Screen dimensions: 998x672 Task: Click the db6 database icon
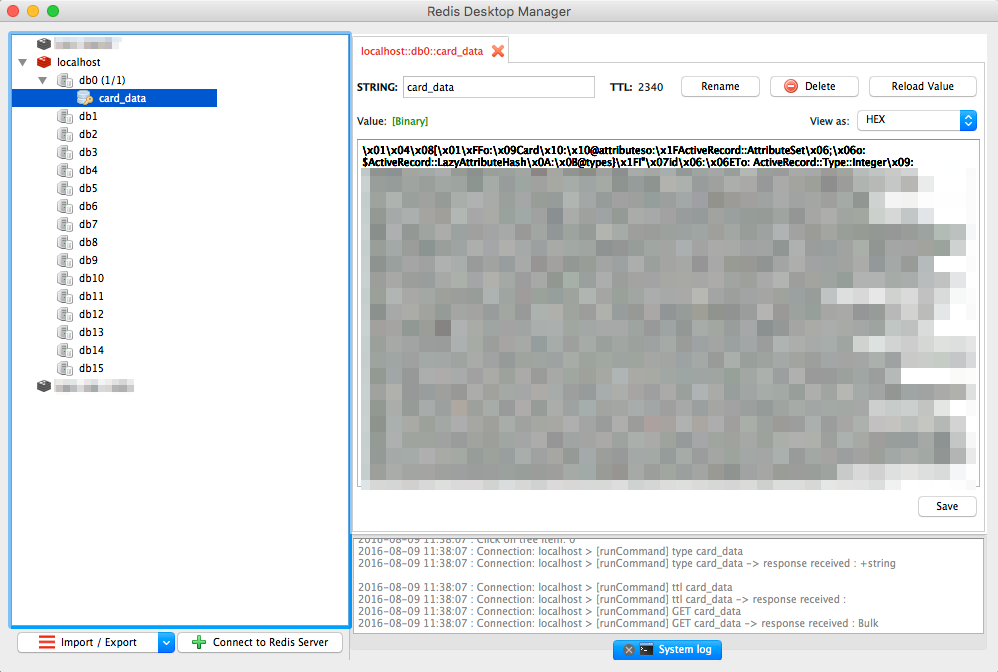pos(65,206)
